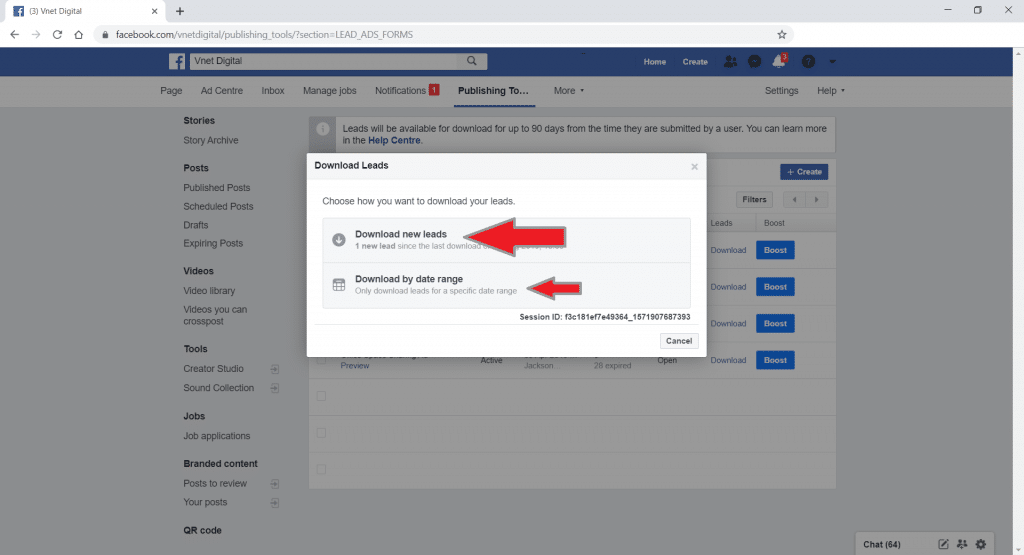Click the Facebook logo icon
The image size is (1024, 555).
176,61
